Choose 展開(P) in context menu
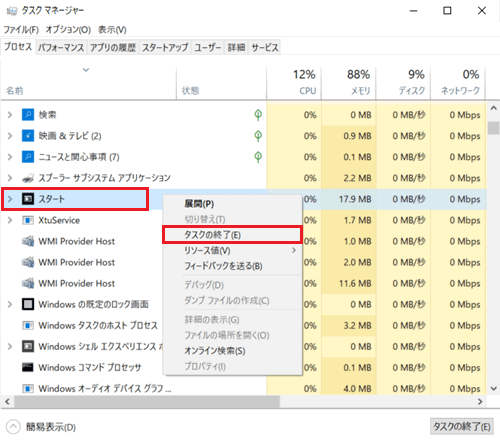The width and height of the screenshot is (500, 442). tap(233, 204)
